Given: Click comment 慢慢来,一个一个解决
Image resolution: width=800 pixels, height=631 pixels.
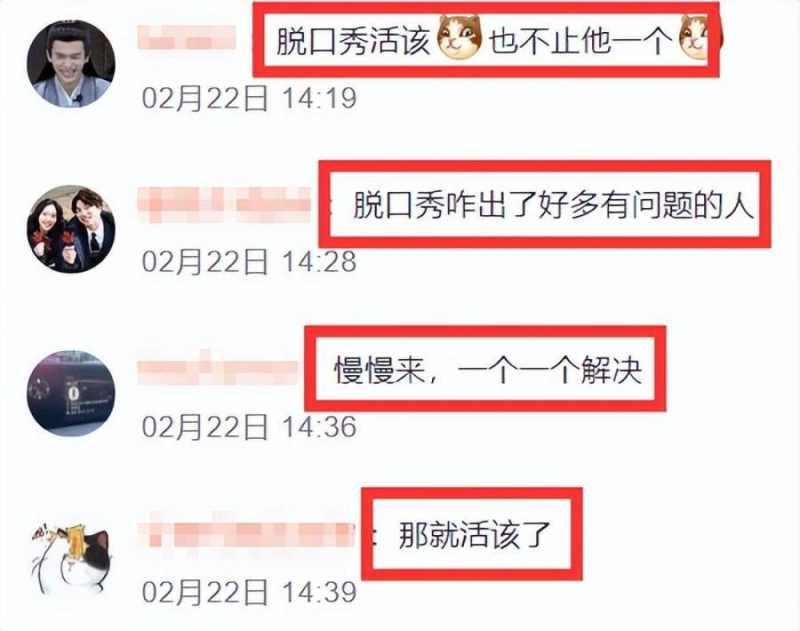Looking at the screenshot, I should click(488, 369).
